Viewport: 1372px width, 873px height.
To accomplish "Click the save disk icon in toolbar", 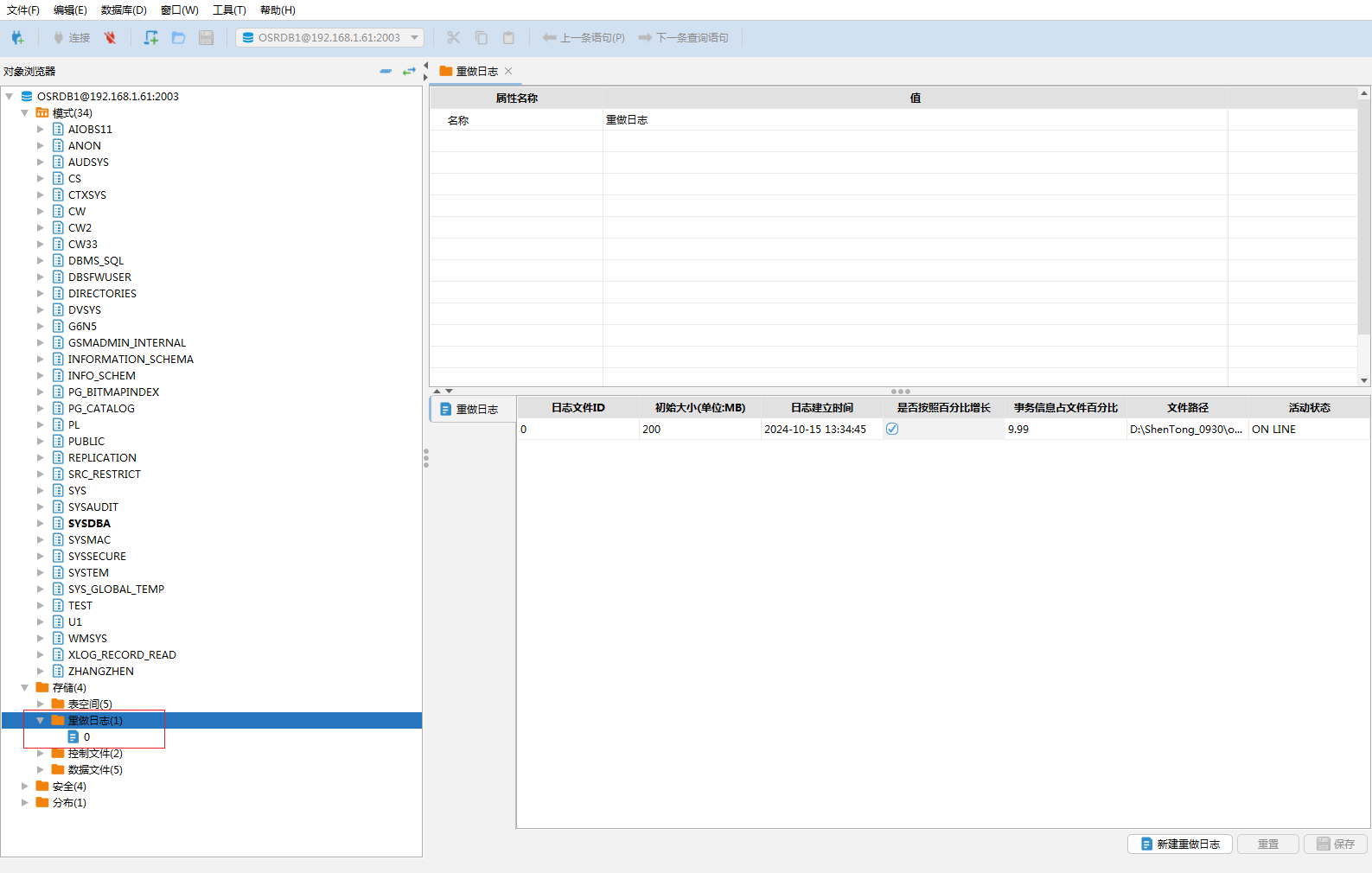I will 206,38.
